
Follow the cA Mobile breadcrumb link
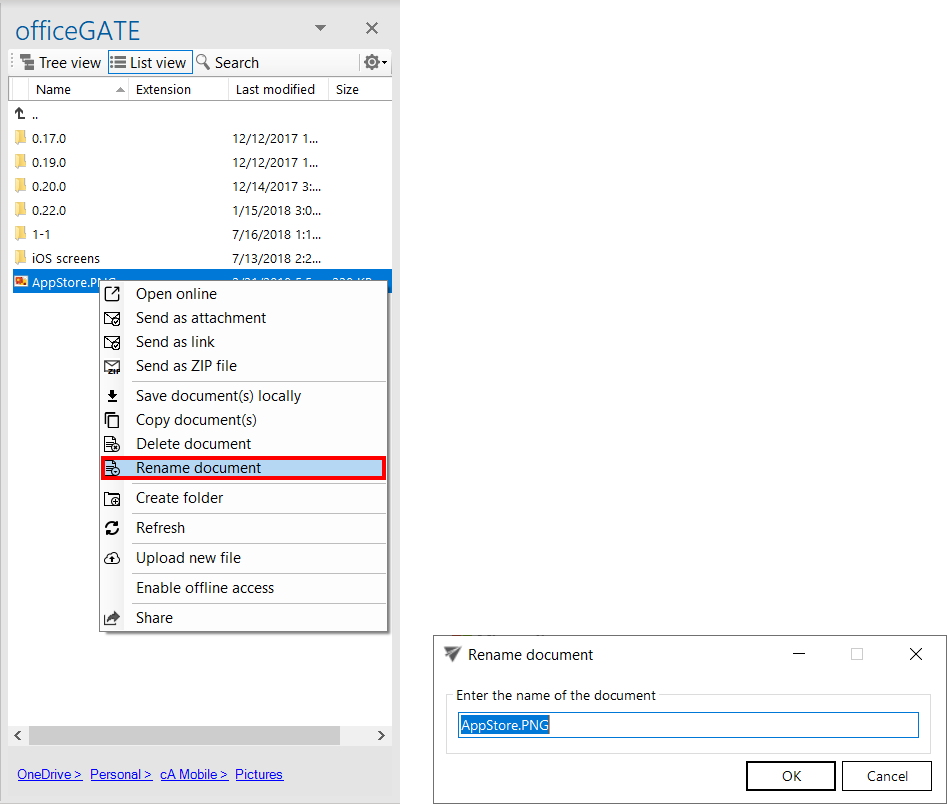click(x=193, y=774)
